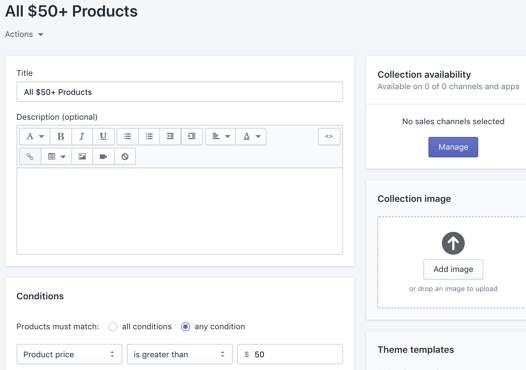
Task: Insert a bulleted list
Action: (127, 137)
